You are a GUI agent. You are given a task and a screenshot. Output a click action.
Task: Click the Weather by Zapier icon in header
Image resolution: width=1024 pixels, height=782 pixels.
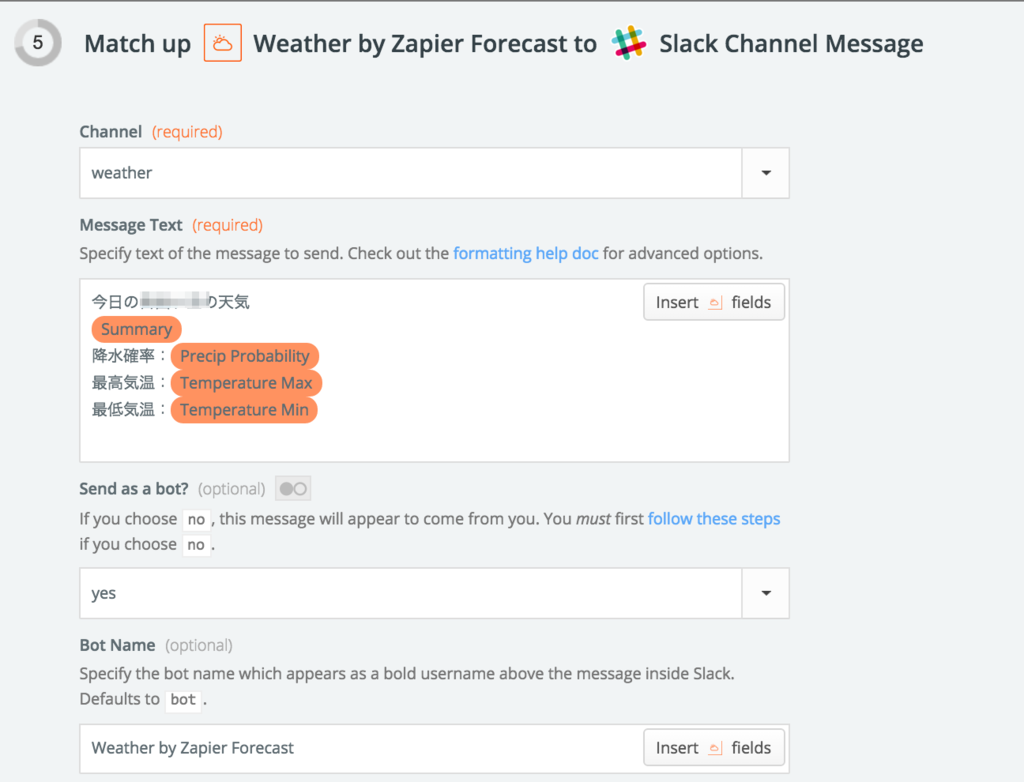(x=223, y=43)
